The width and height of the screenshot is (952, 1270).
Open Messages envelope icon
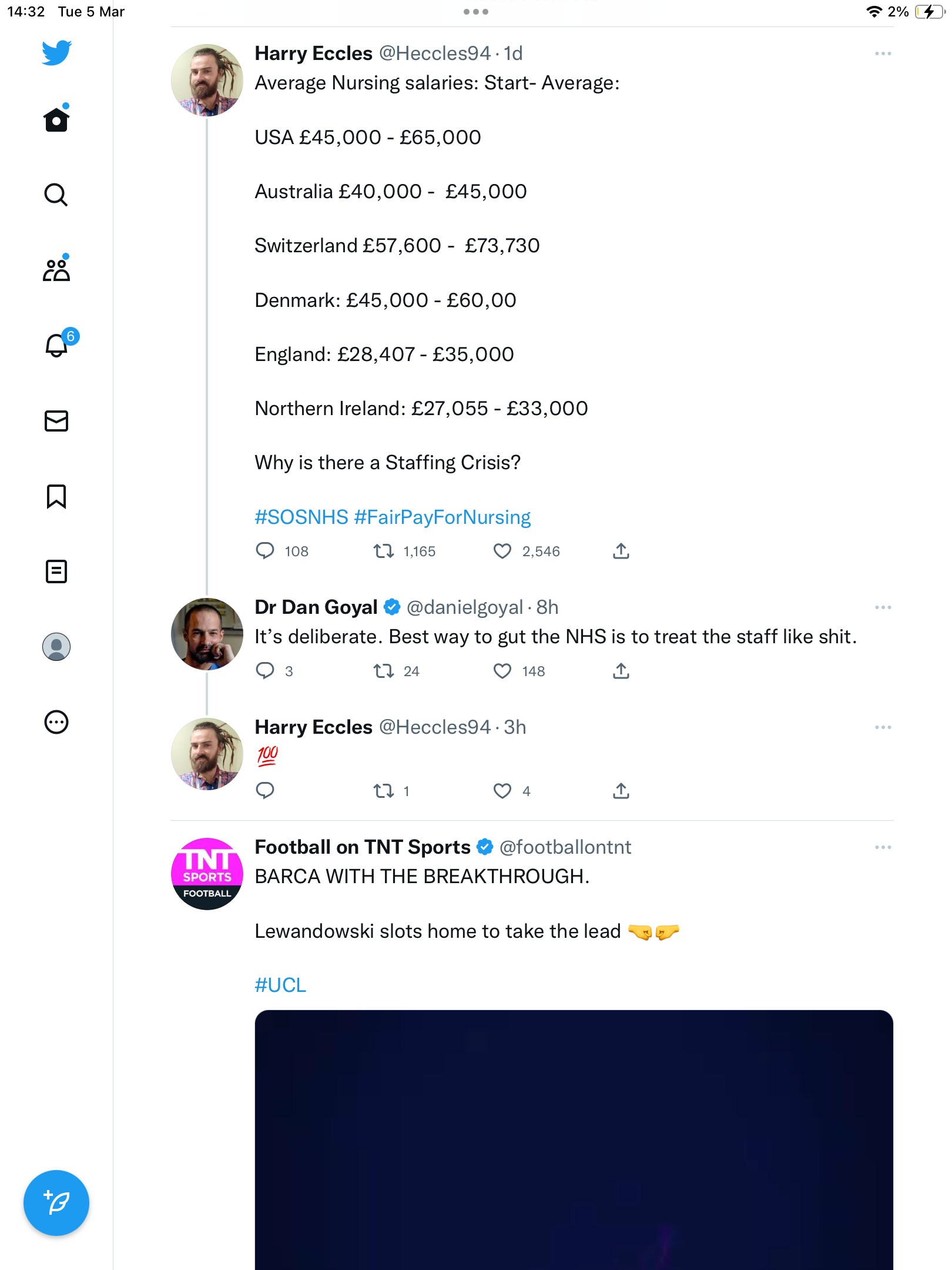[x=56, y=421]
